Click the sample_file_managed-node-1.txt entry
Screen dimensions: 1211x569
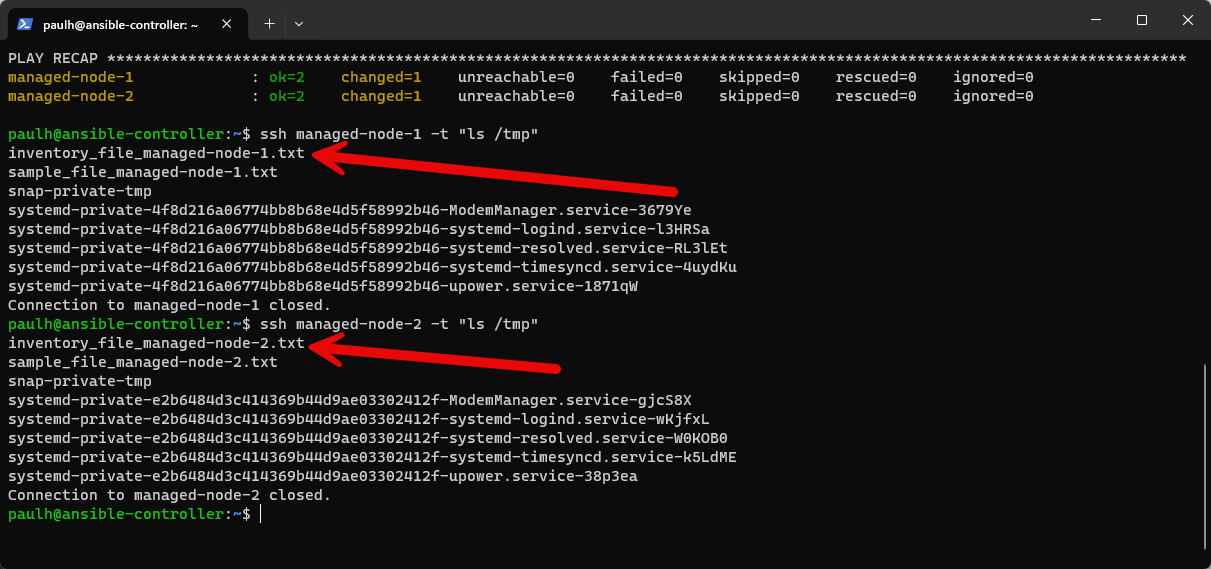(143, 172)
